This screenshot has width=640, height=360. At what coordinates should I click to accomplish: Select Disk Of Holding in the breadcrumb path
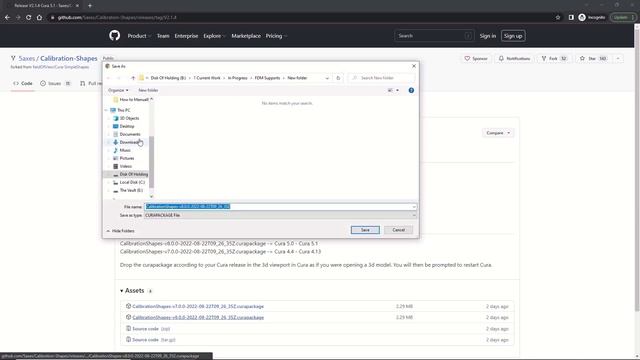[x=168, y=78]
